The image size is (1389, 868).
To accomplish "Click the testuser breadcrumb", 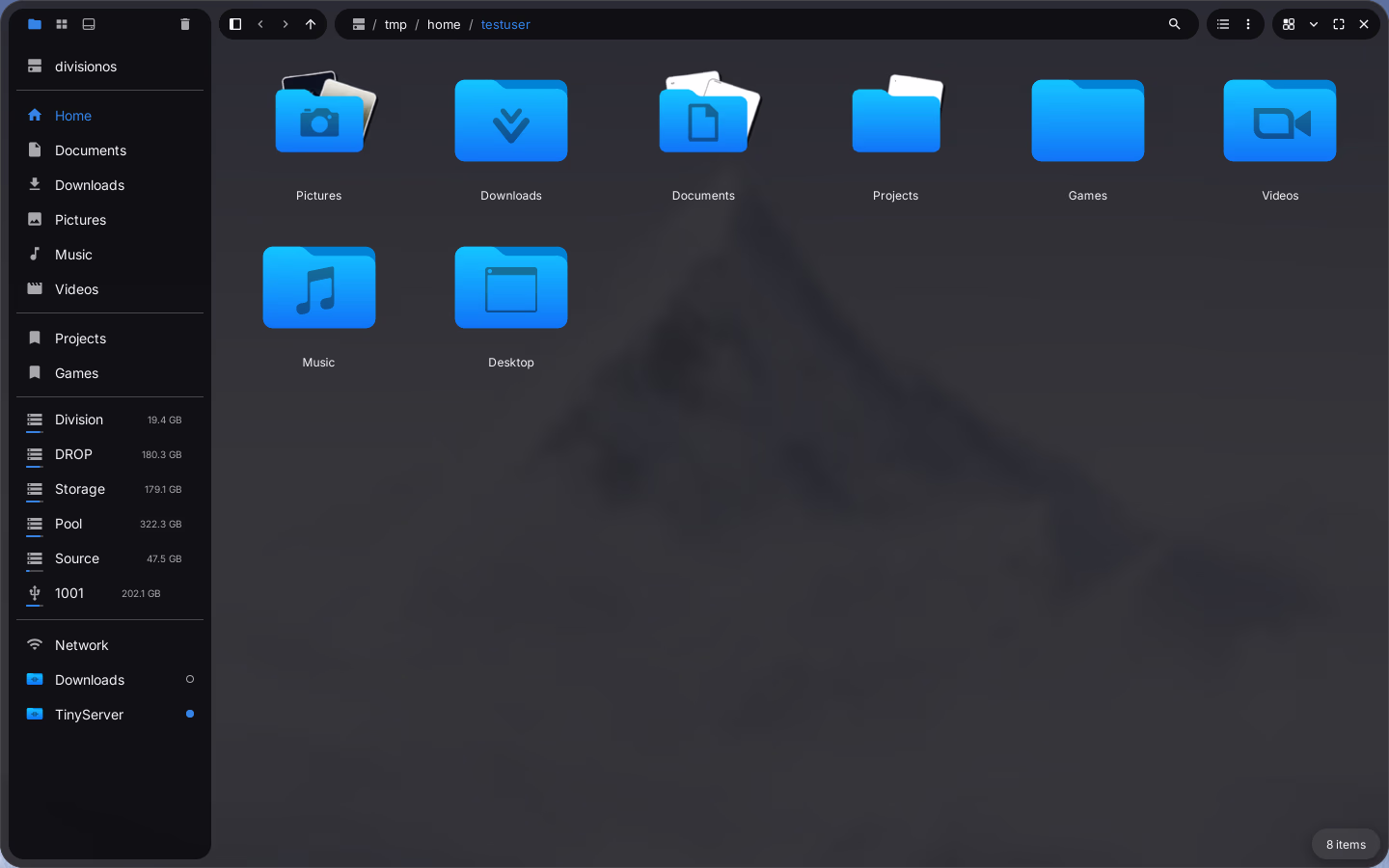I will (x=505, y=24).
